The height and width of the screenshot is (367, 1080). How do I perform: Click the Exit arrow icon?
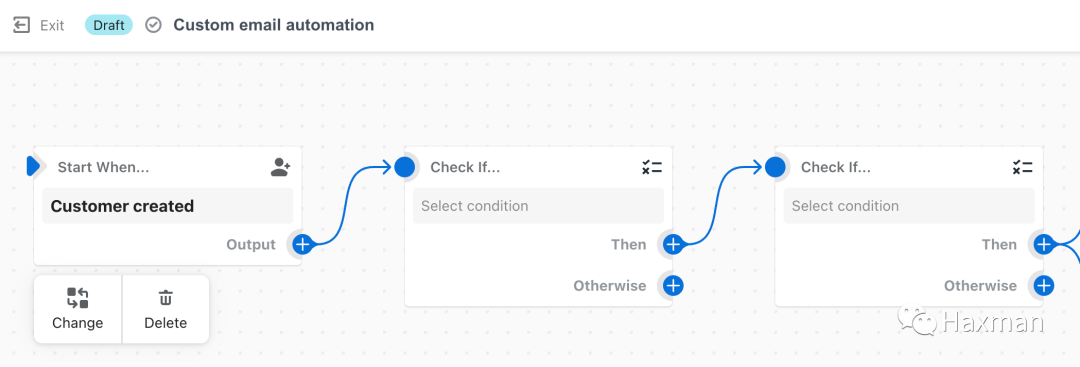pyautogui.click(x=21, y=25)
